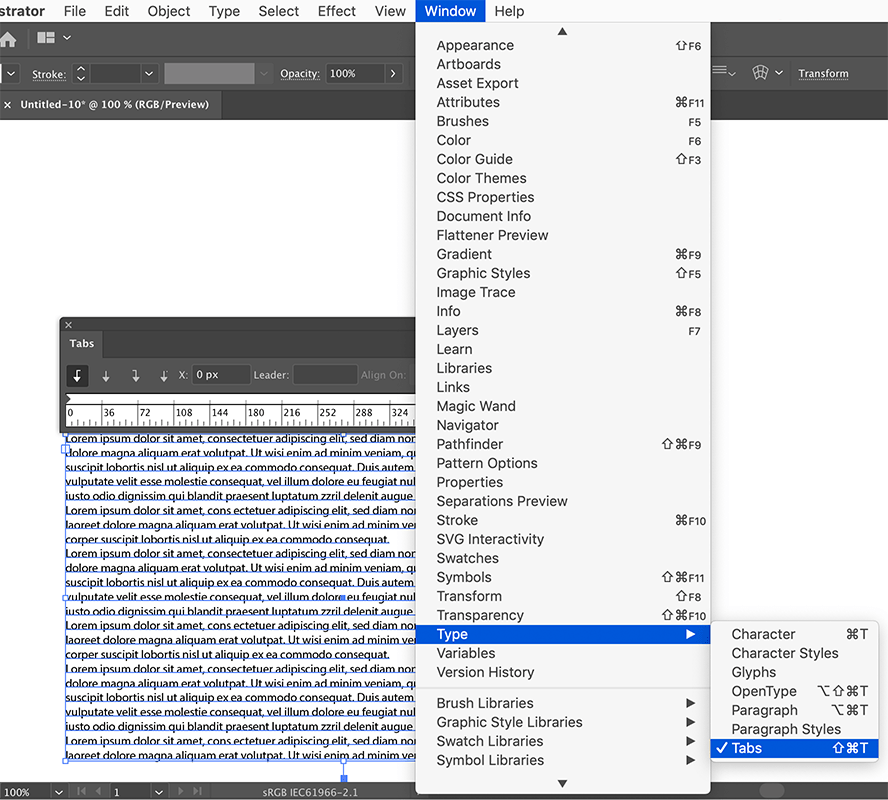
Task: Select the Right-Justified tab stop icon
Action: tap(135, 376)
